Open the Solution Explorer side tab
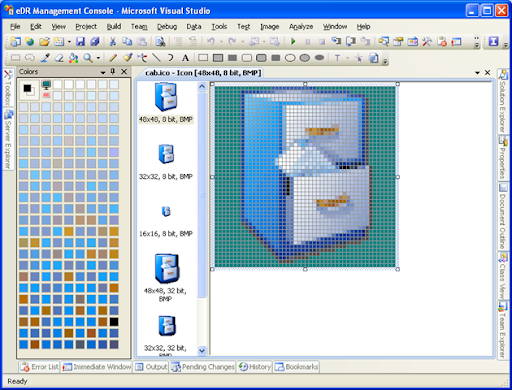 click(x=503, y=101)
